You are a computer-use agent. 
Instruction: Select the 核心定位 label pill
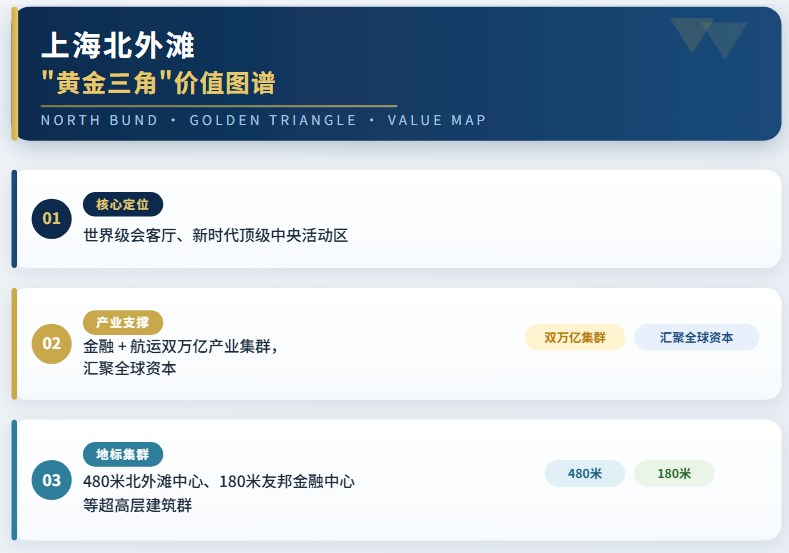[x=123, y=204]
